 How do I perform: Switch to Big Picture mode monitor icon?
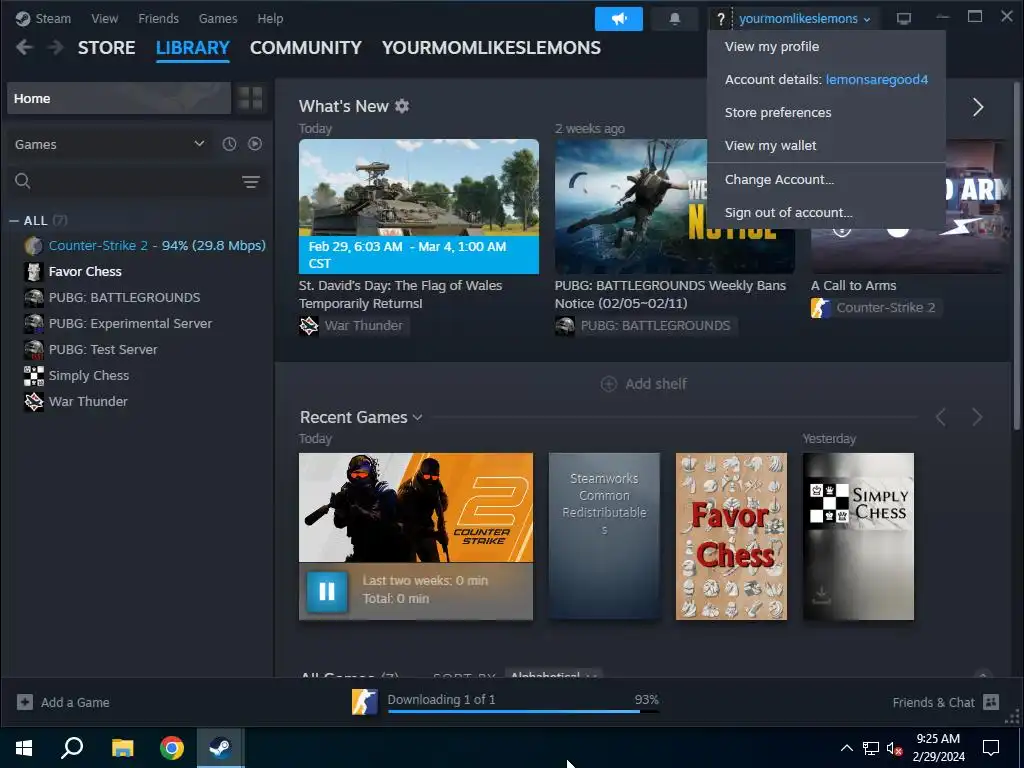tap(903, 19)
